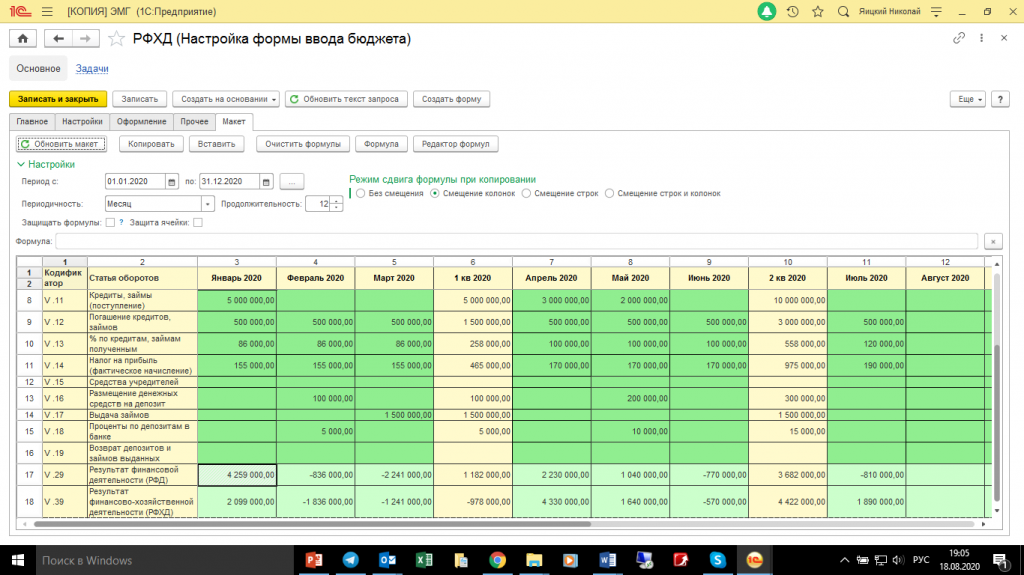Open Word from the taskbar
Screen dimensions: 1024x575
pos(607,560)
